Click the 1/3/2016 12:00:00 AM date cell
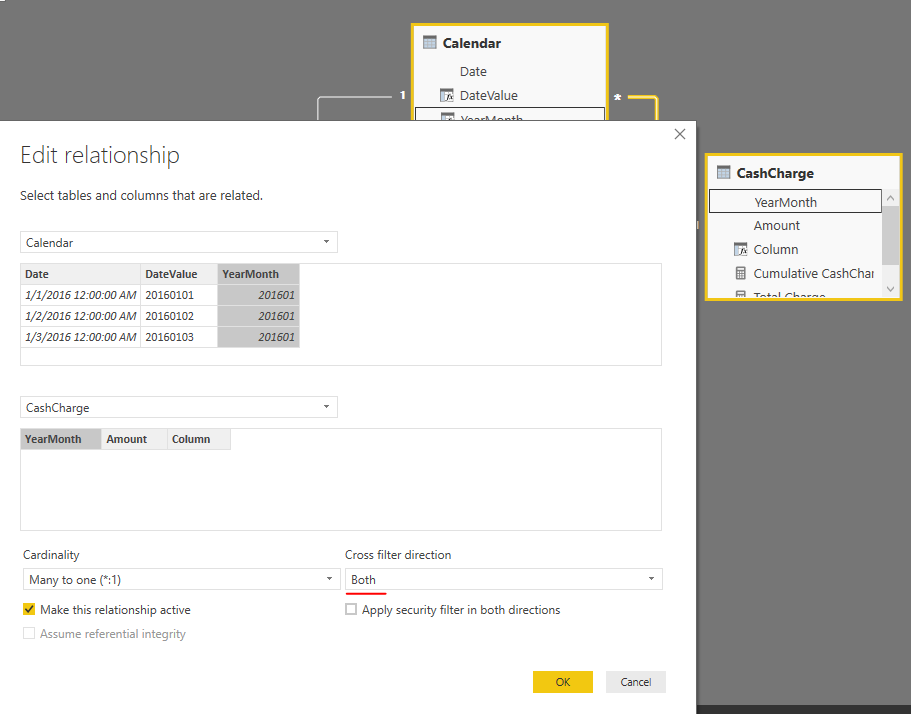 (x=80, y=337)
